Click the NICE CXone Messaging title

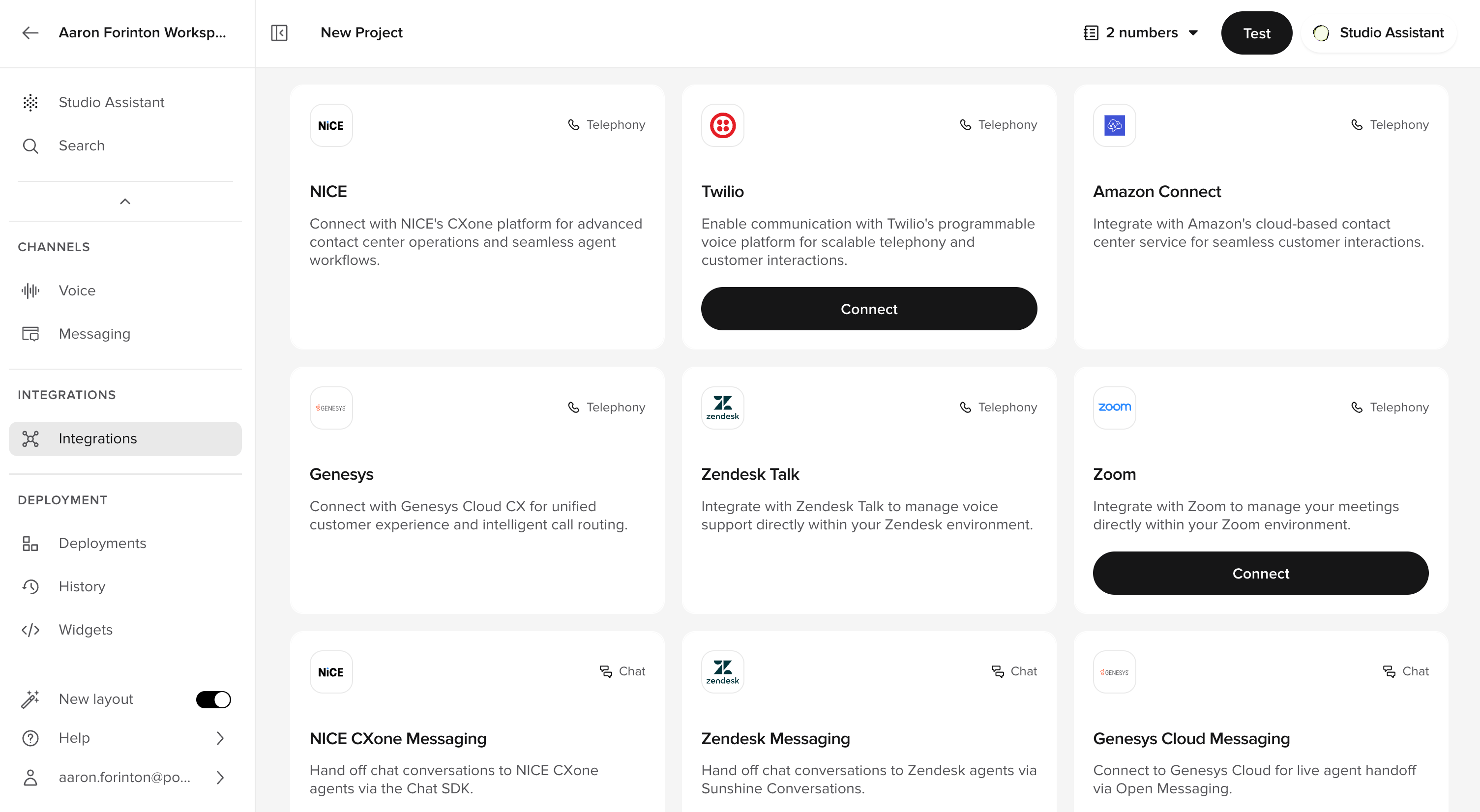(x=398, y=738)
